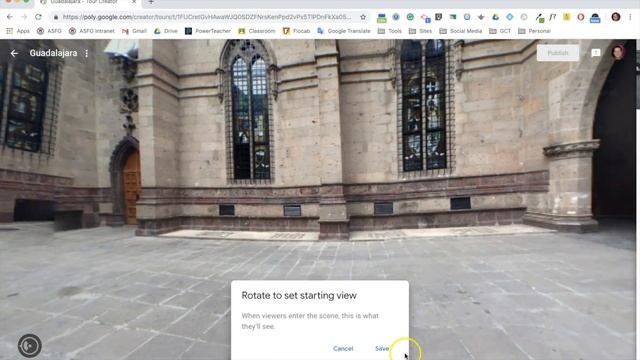Click the yellow note extension icon
640x360 pixels.
pyautogui.click(x=567, y=17)
